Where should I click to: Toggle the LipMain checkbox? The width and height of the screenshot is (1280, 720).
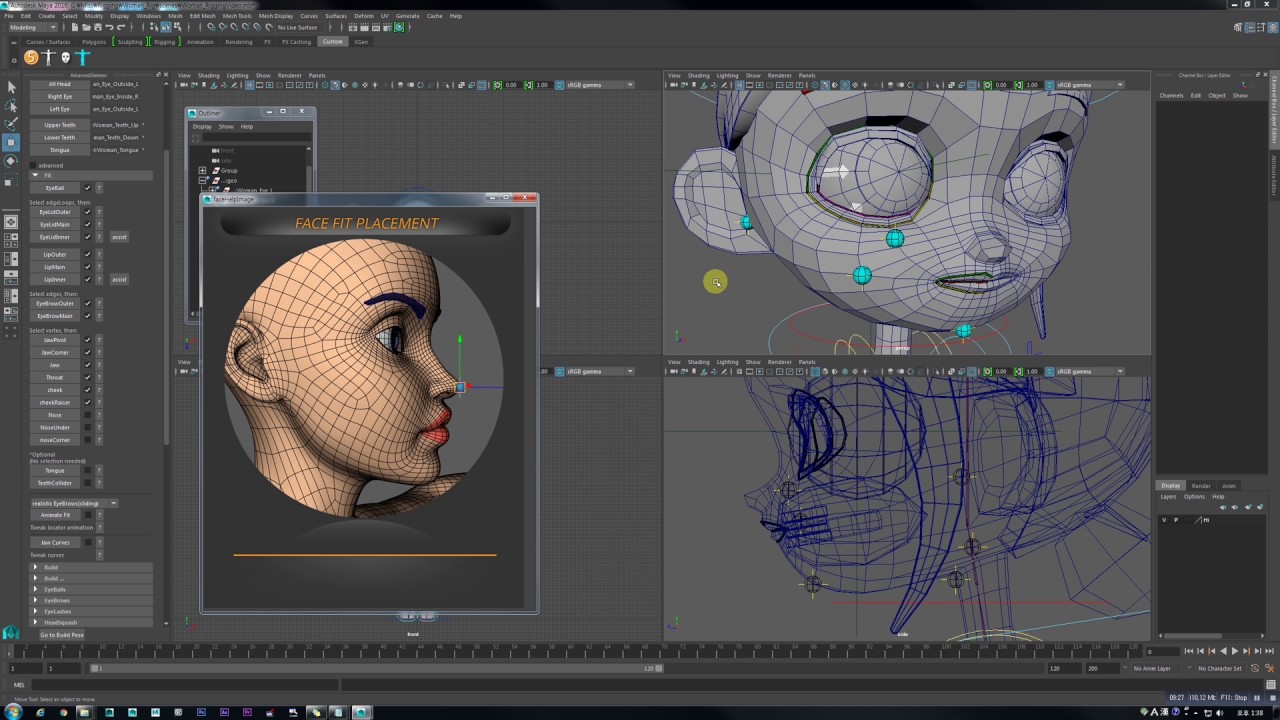pos(87,267)
